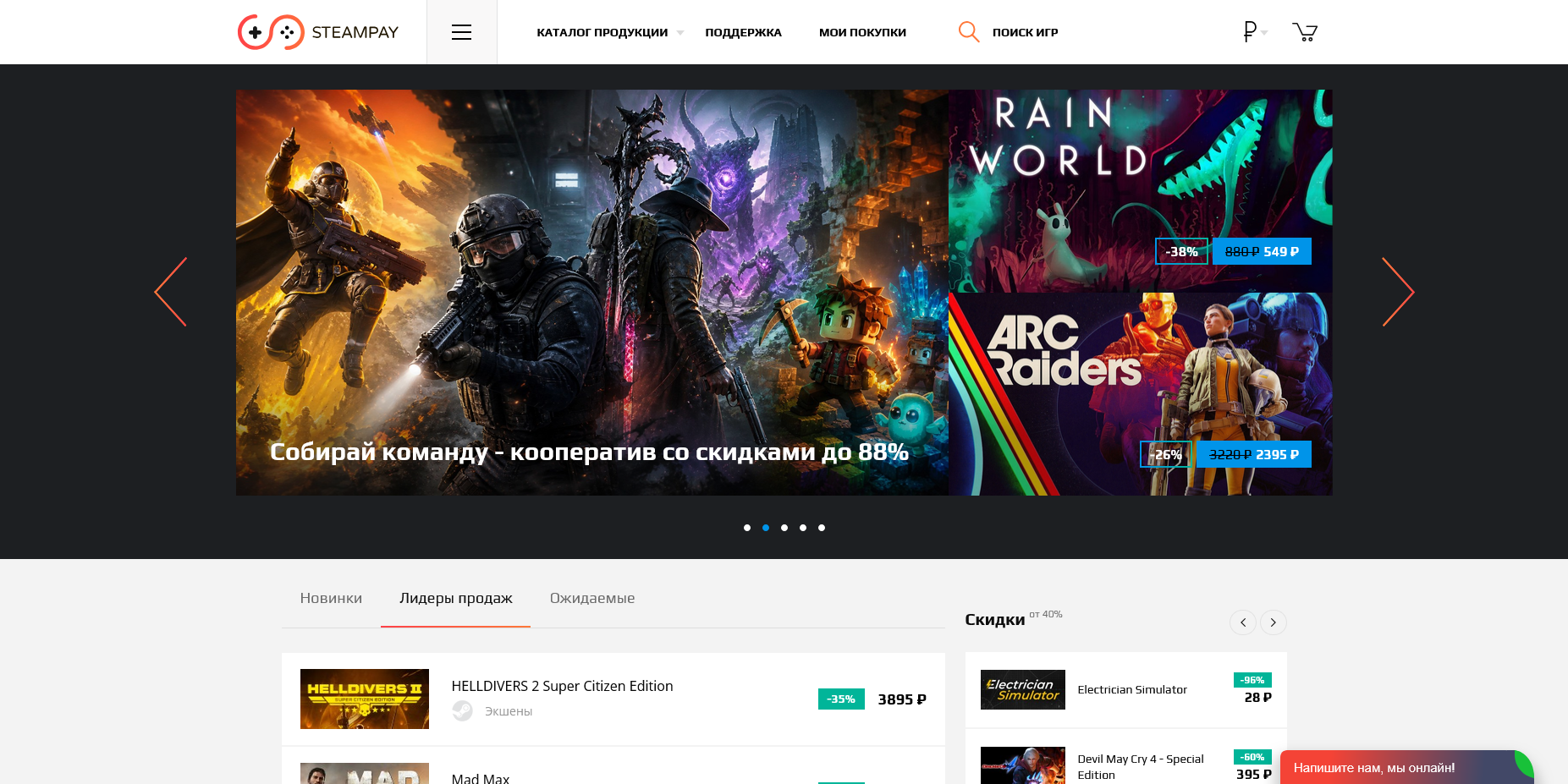Click the Steam icon under HELLDIVERS 2
Viewport: 1568px width, 784px height.
[x=462, y=710]
